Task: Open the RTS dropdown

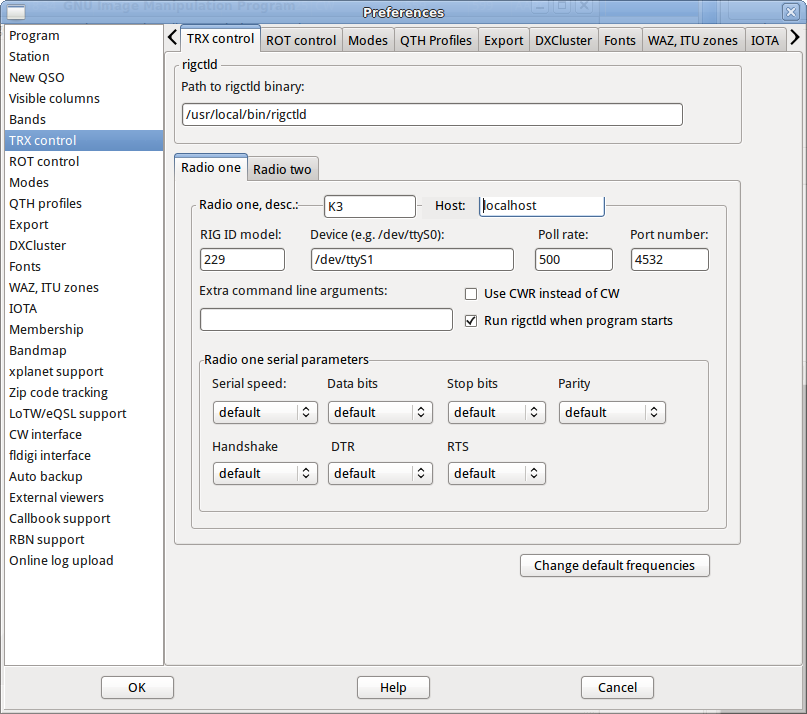Action: (x=496, y=473)
